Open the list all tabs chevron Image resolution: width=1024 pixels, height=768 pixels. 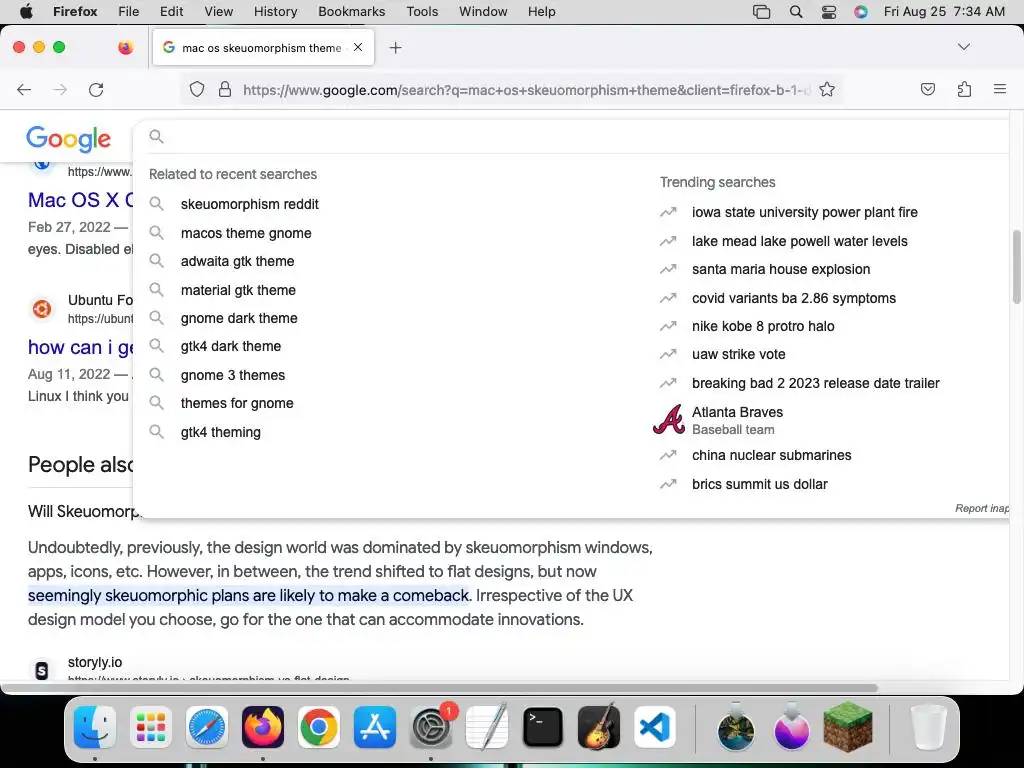tap(963, 47)
